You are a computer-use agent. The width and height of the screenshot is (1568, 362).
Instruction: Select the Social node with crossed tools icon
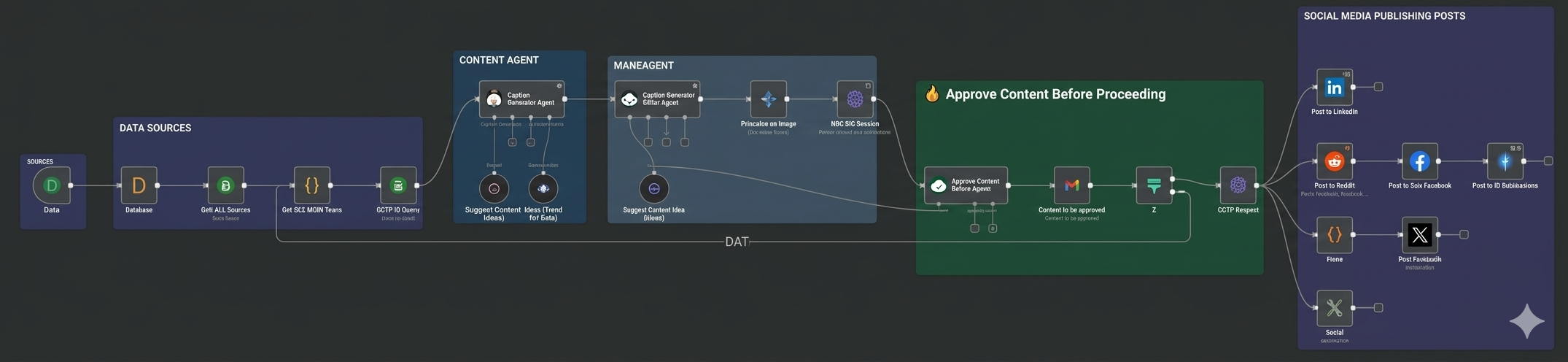coord(1334,308)
